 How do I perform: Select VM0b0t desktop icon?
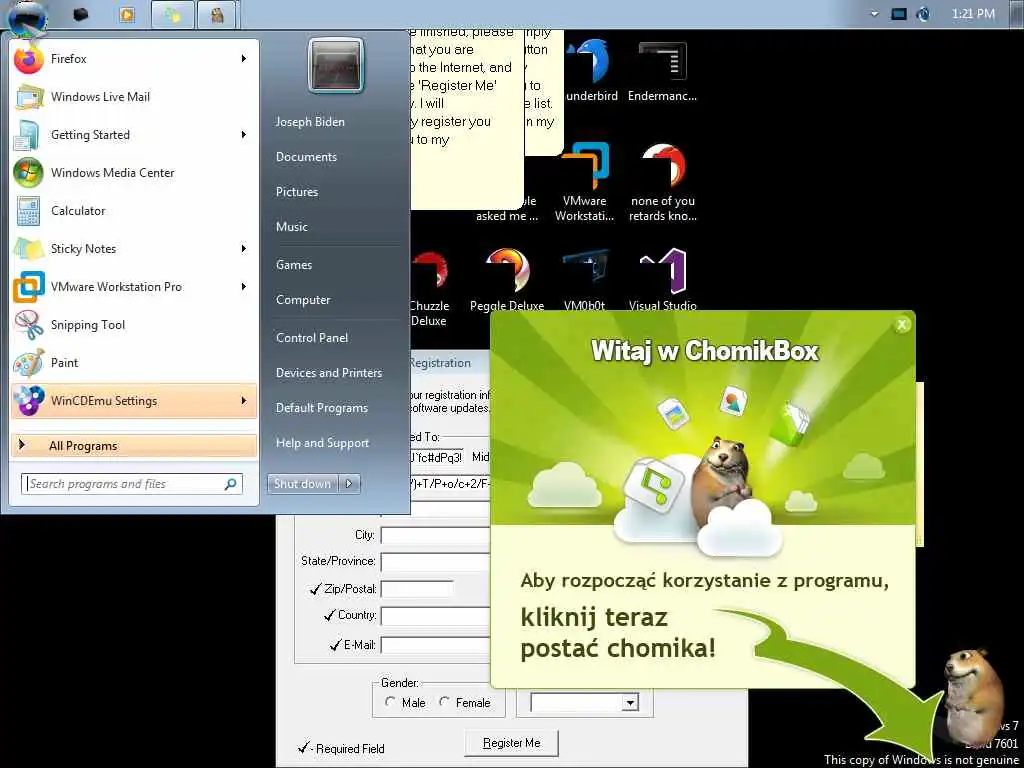[x=584, y=280]
